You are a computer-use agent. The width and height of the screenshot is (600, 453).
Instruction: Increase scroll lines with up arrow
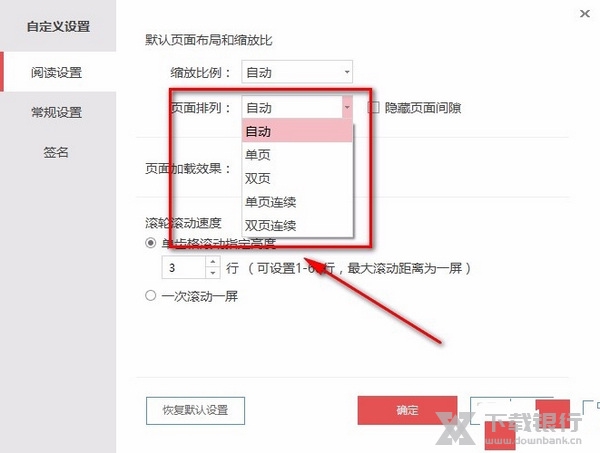[x=213, y=262]
